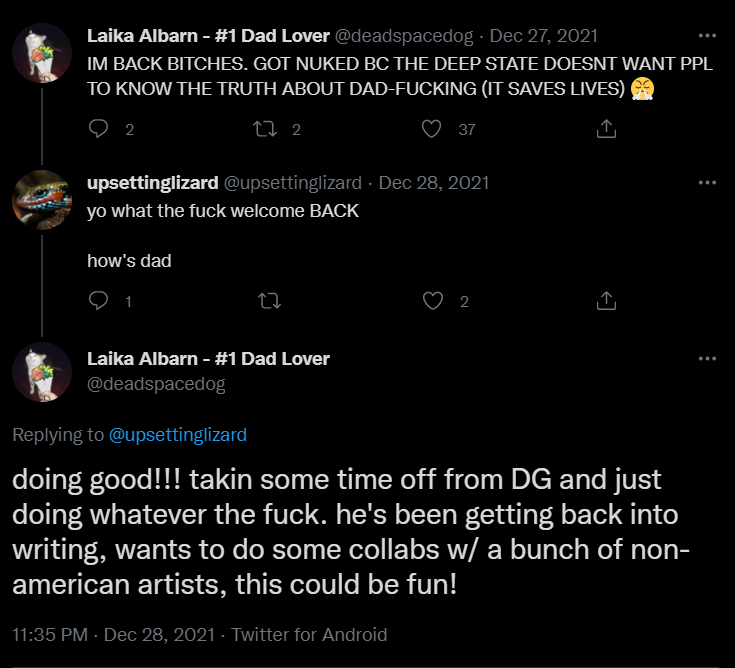Reply to the first tweet by deadspacedog
The width and height of the screenshot is (735, 668).
pos(98,129)
